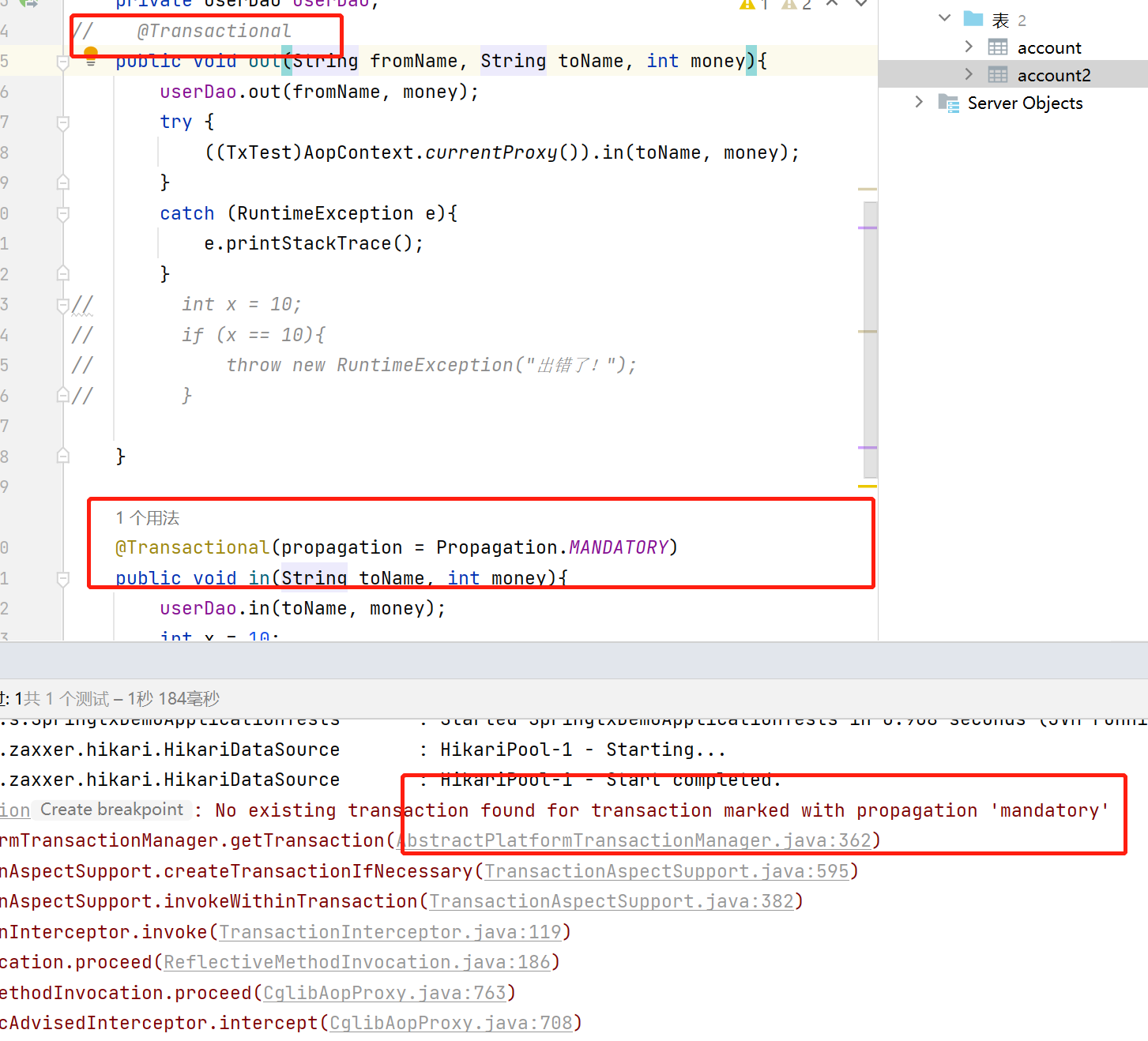Click the account table icon
The width and height of the screenshot is (1148, 1041).
(x=998, y=47)
